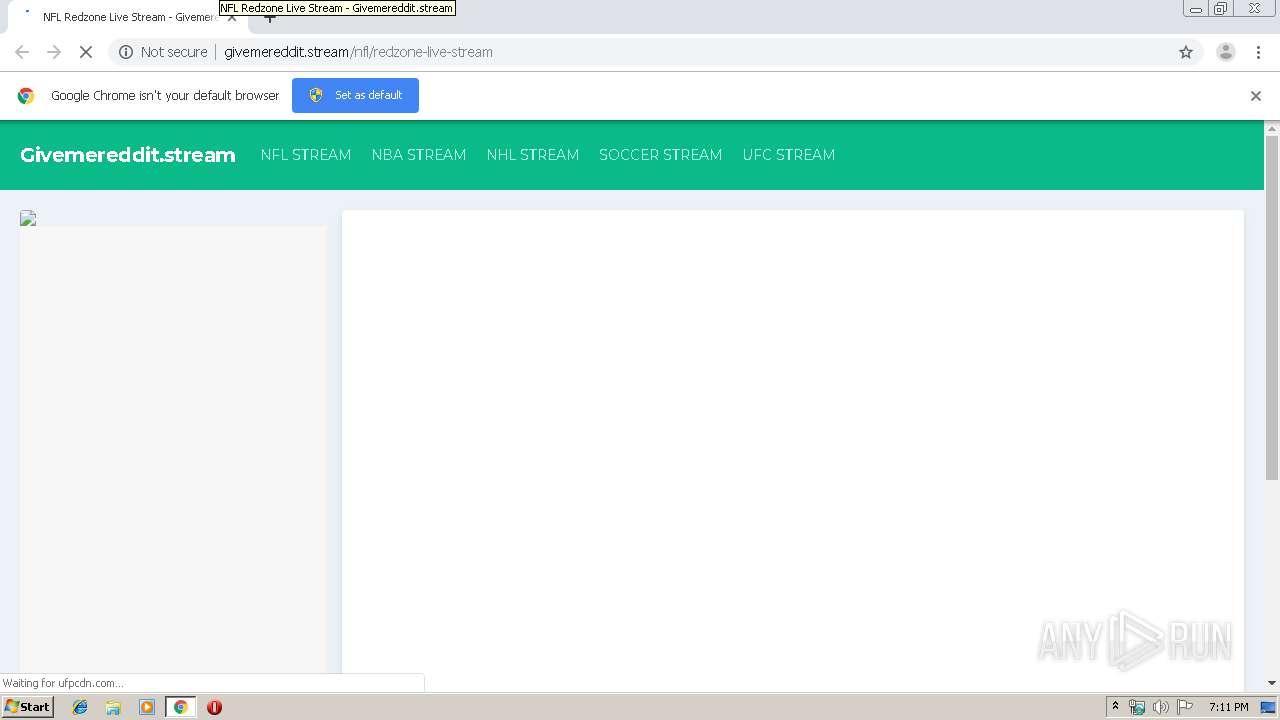Open the Chrome profile avatar menu
Image resolution: width=1280 pixels, height=720 pixels.
coord(1226,52)
